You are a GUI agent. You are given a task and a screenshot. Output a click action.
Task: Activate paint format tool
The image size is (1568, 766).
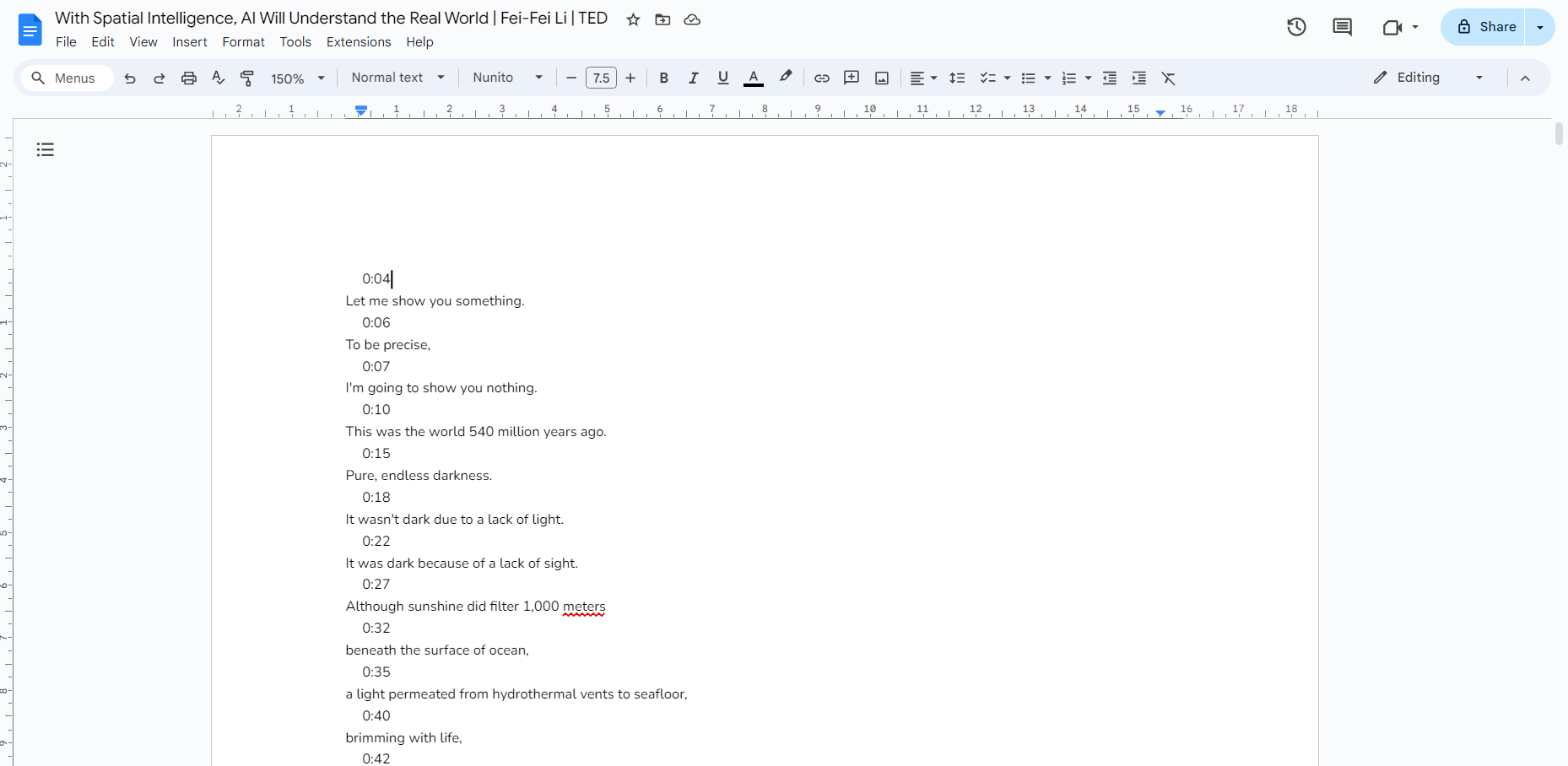(247, 78)
